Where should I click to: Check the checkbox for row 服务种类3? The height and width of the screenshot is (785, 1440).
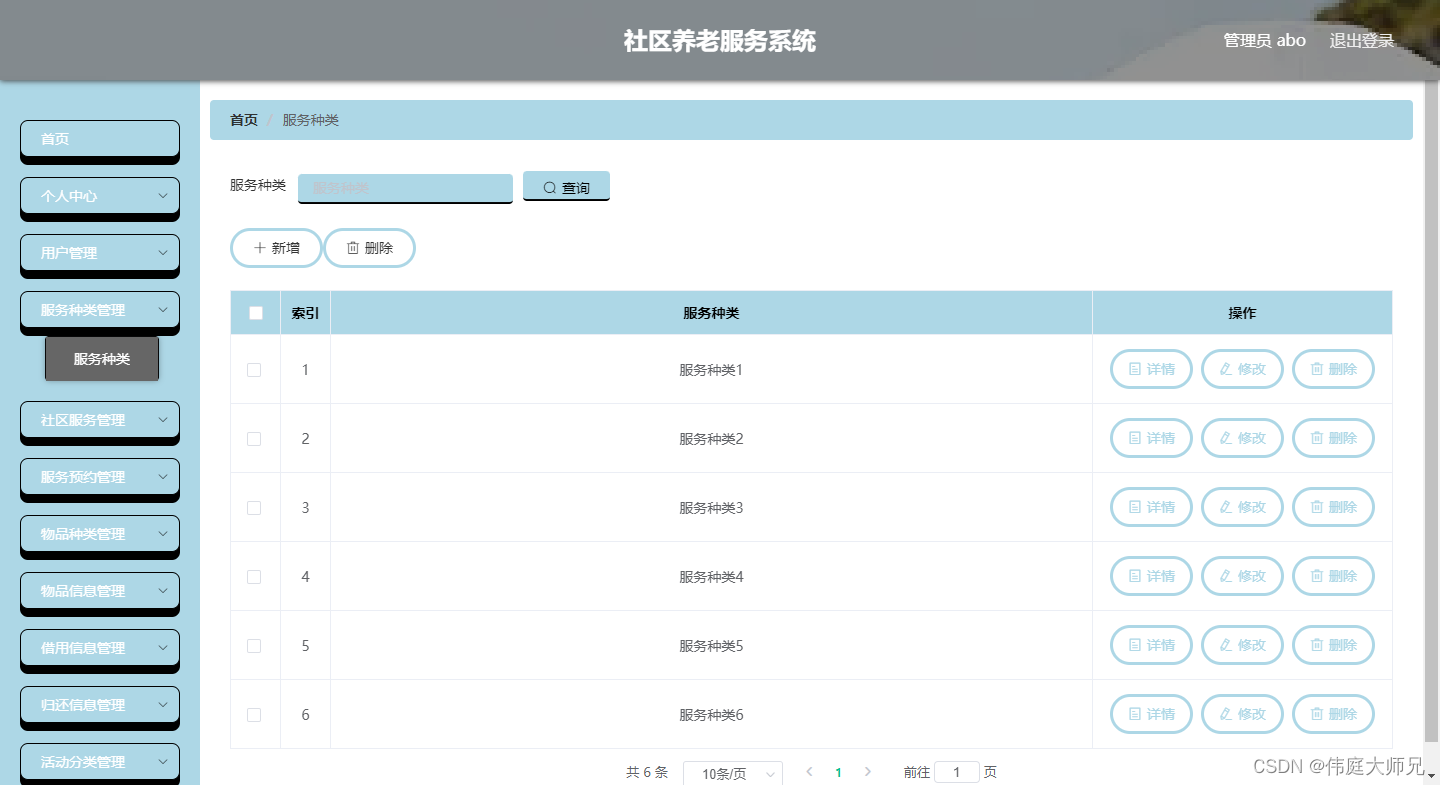coord(254,508)
